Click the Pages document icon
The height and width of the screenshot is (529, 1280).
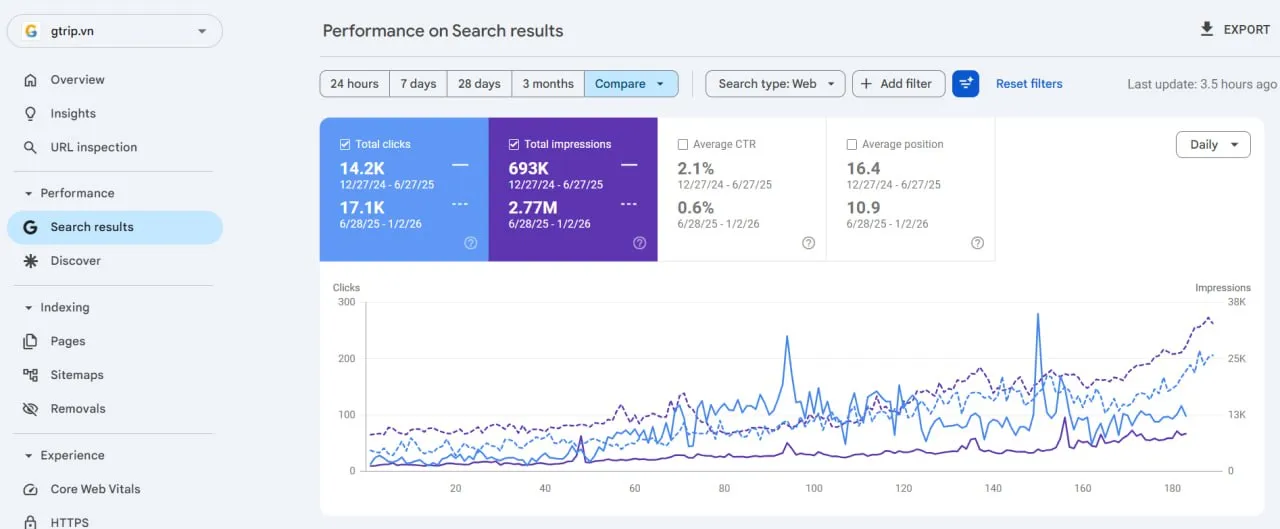coord(30,341)
